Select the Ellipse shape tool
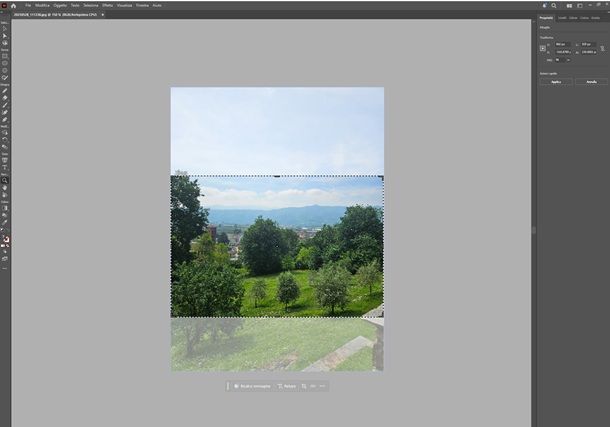Image resolution: width=610 pixels, height=427 pixels. click(5, 63)
